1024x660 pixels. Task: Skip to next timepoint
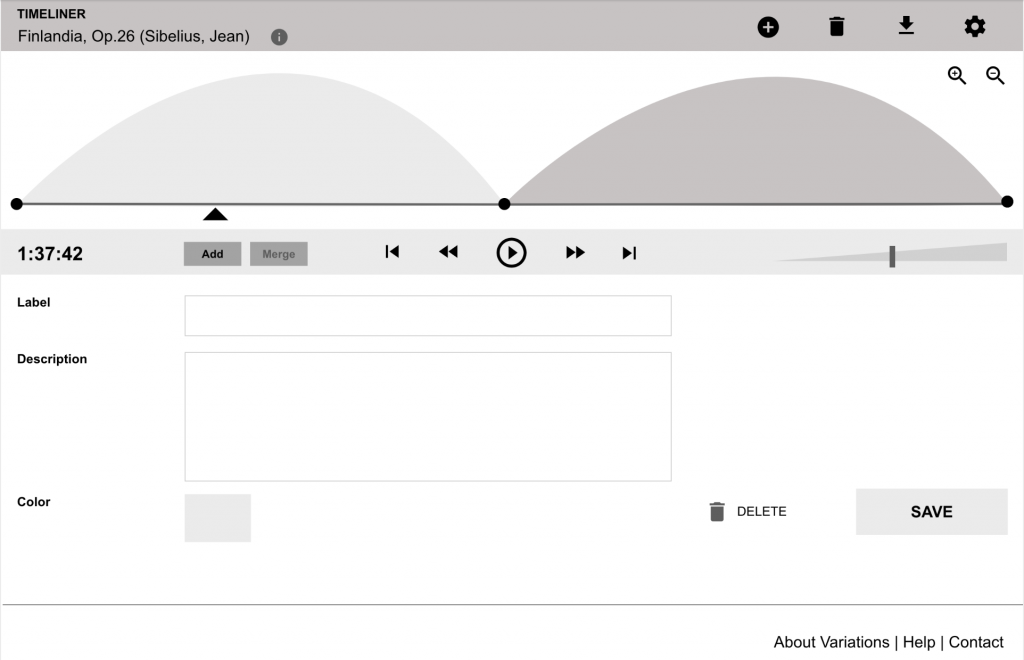630,253
